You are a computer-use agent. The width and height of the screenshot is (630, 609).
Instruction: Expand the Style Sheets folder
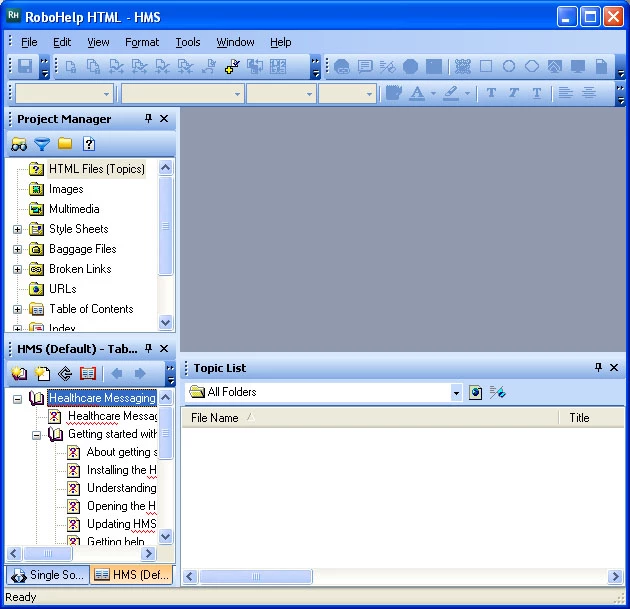coord(17,229)
